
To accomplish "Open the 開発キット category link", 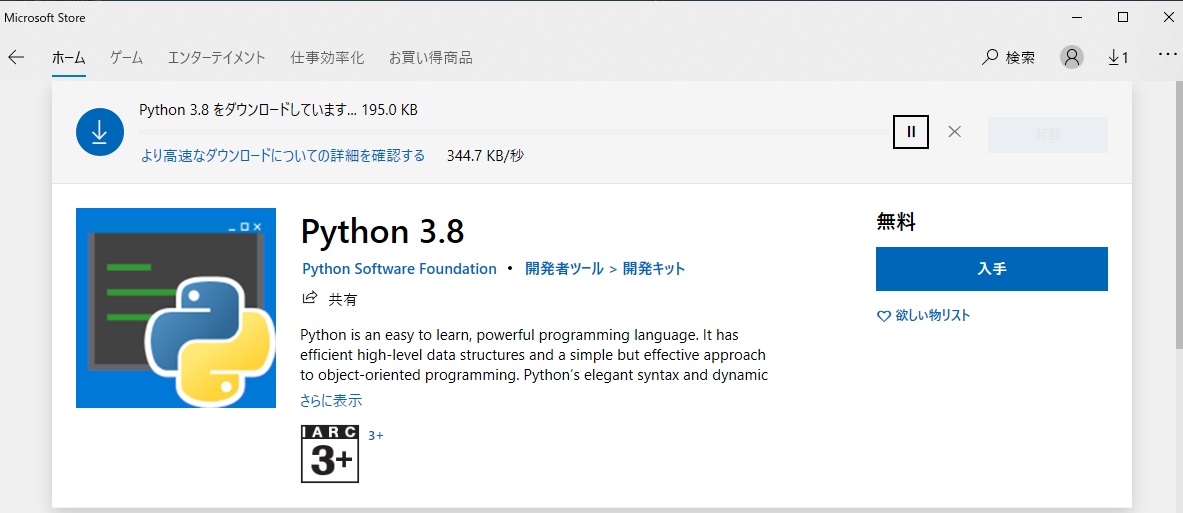I will click(654, 269).
